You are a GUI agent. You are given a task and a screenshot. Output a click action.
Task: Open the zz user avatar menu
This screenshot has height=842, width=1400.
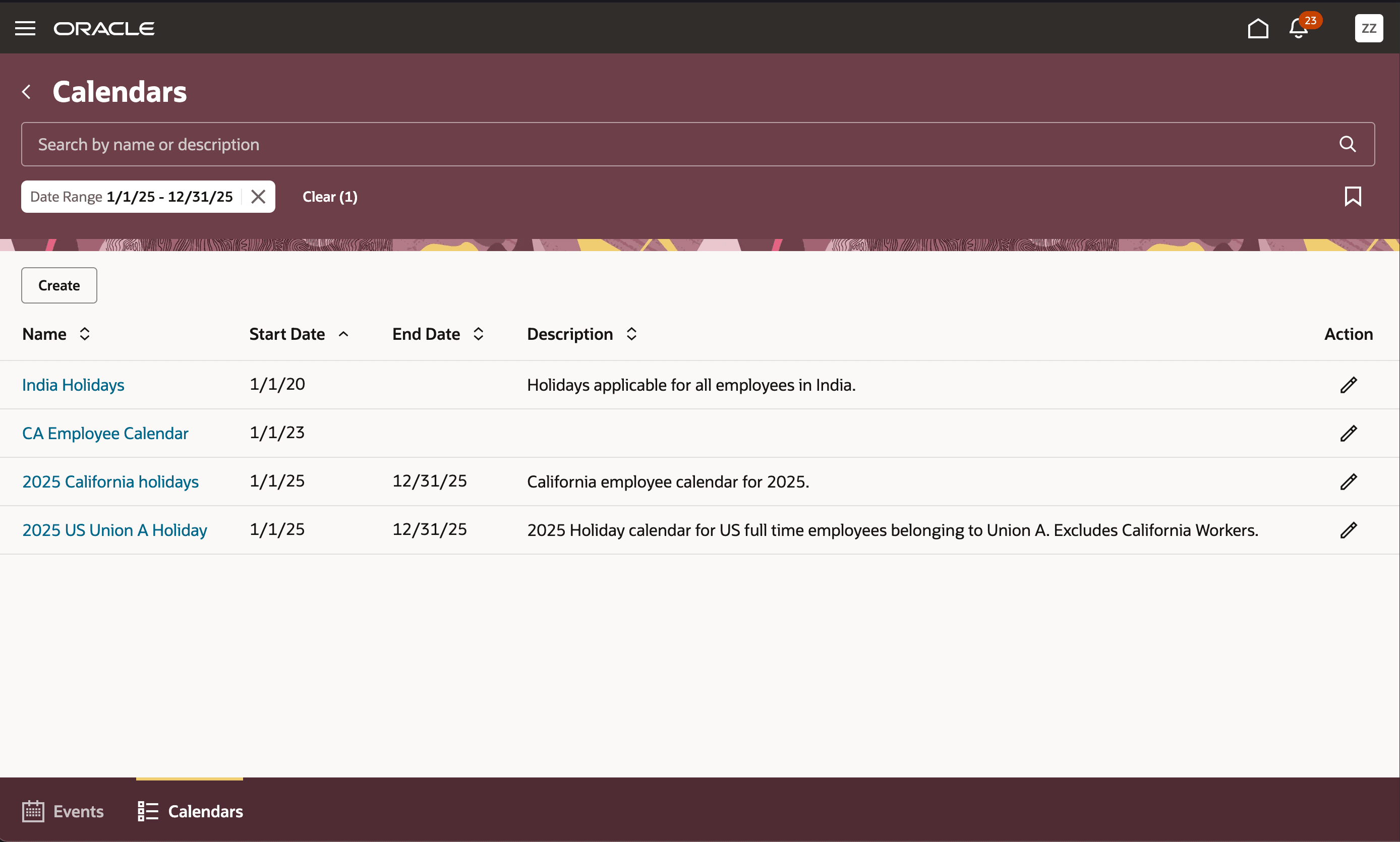[x=1368, y=28]
